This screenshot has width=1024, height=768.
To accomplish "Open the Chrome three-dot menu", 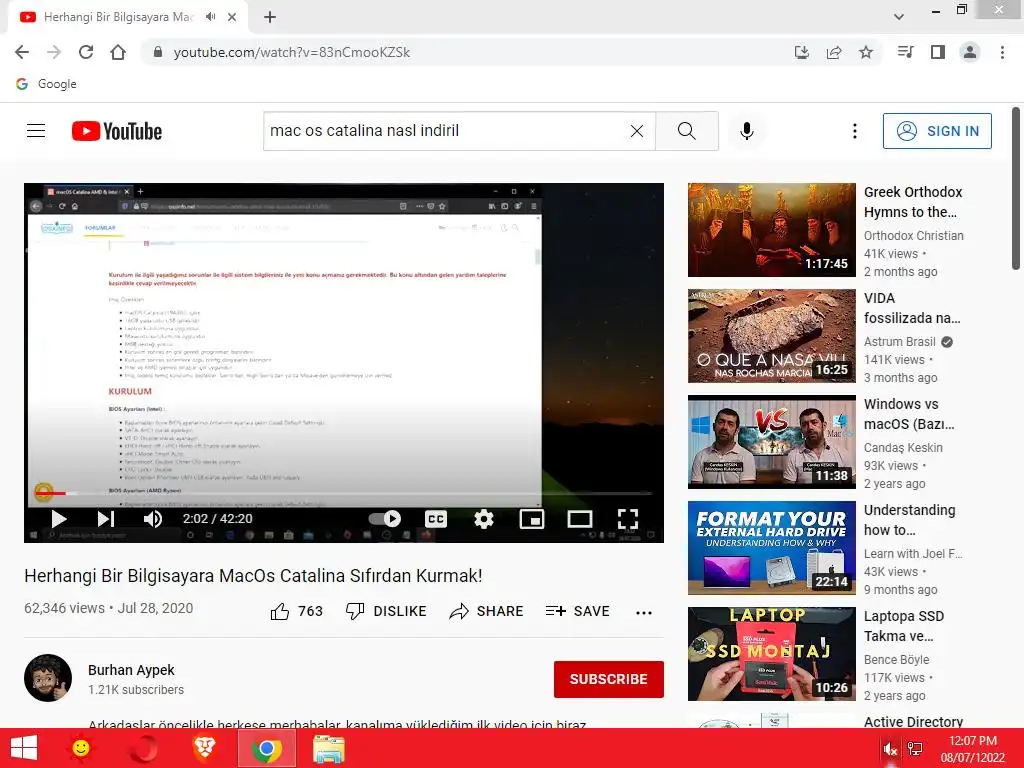I will click(x=1002, y=52).
